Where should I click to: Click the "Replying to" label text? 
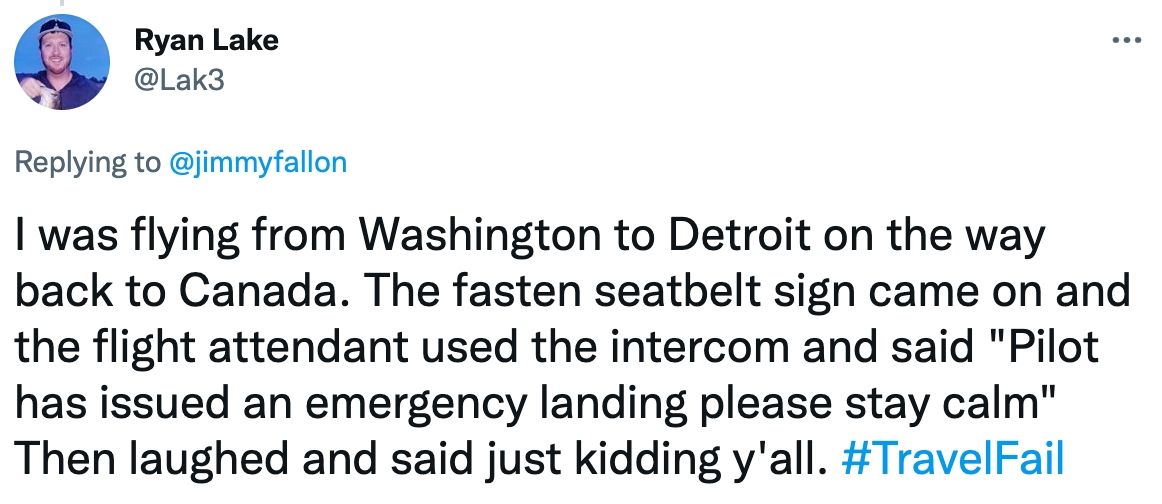(x=89, y=162)
